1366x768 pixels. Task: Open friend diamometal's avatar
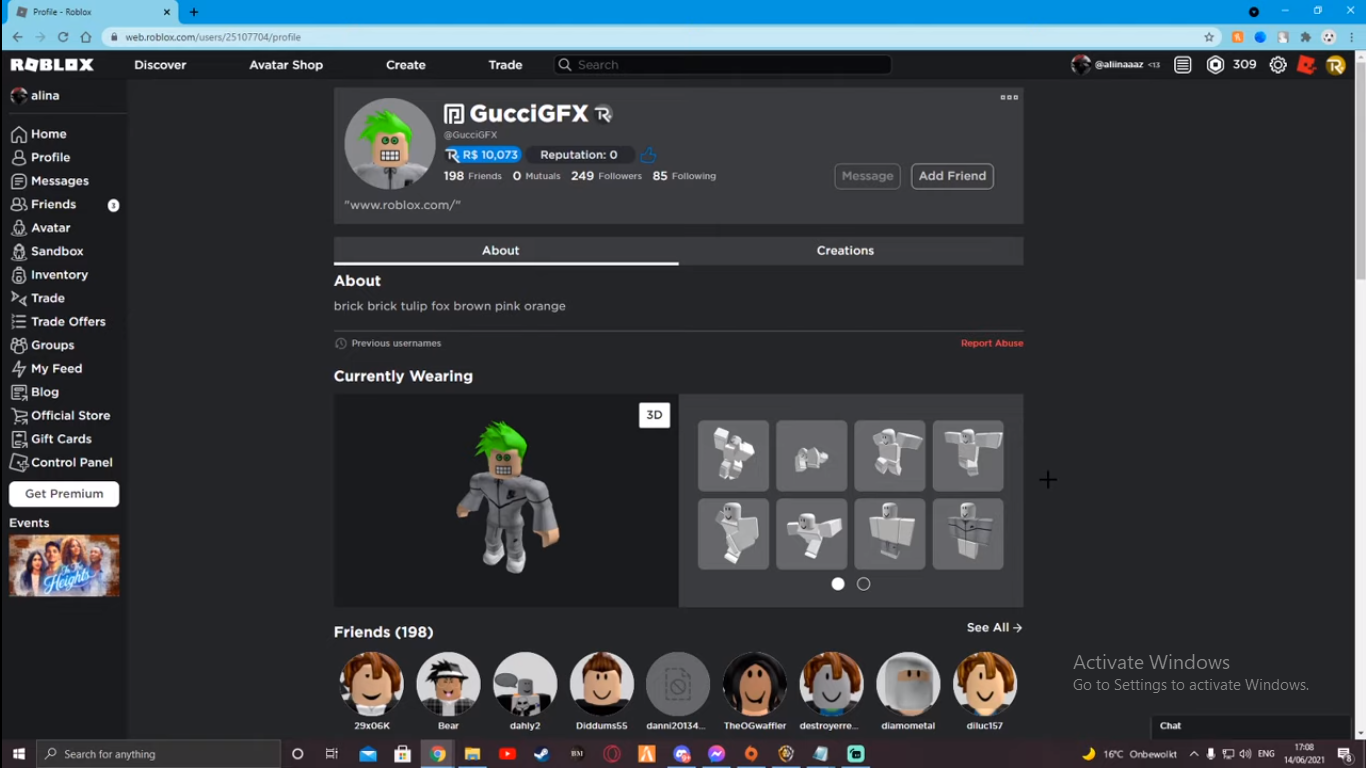coord(908,684)
